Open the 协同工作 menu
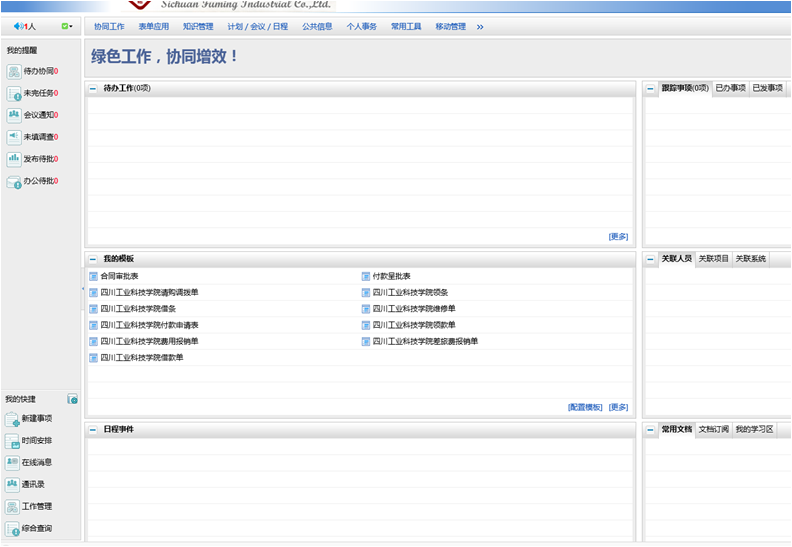The width and height of the screenshot is (792, 547). [x=109, y=27]
